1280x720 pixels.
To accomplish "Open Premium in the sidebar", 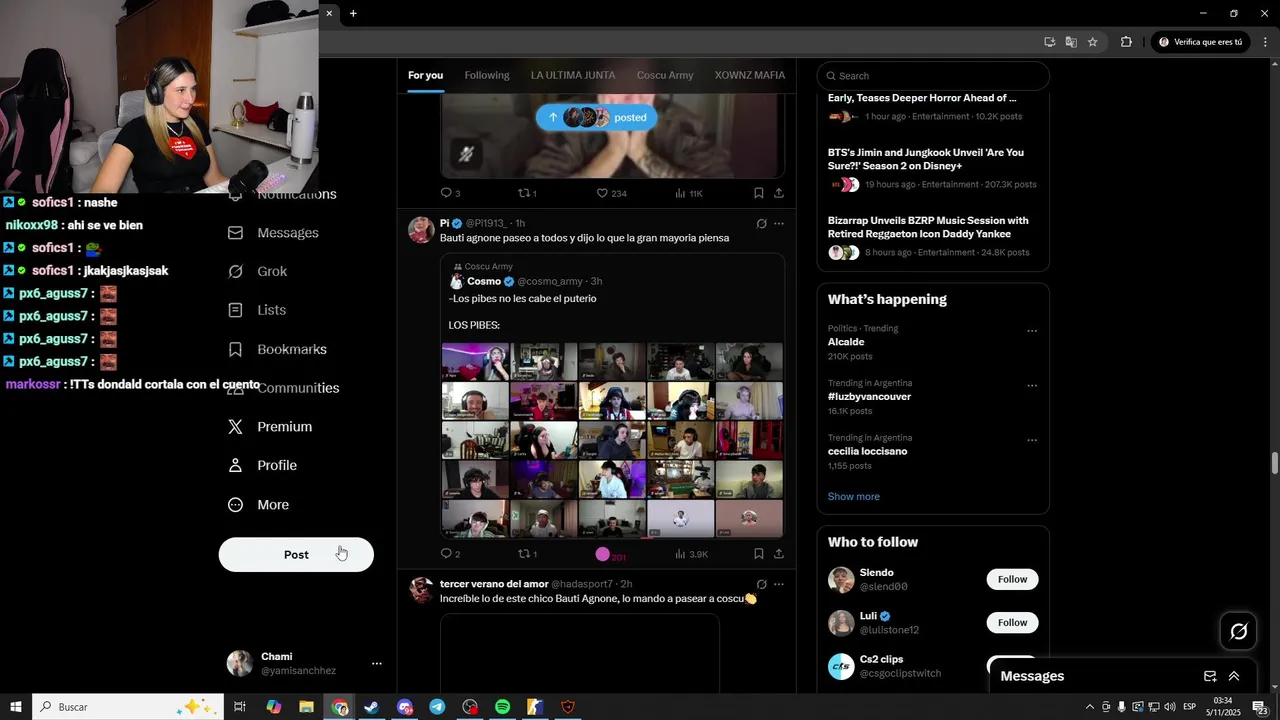I will point(269,427).
